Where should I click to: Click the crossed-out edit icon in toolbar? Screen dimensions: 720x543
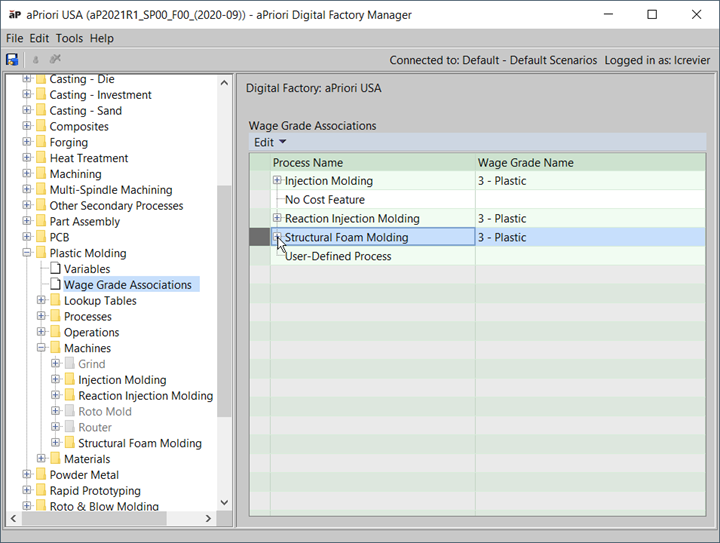pyautogui.click(x=55, y=59)
